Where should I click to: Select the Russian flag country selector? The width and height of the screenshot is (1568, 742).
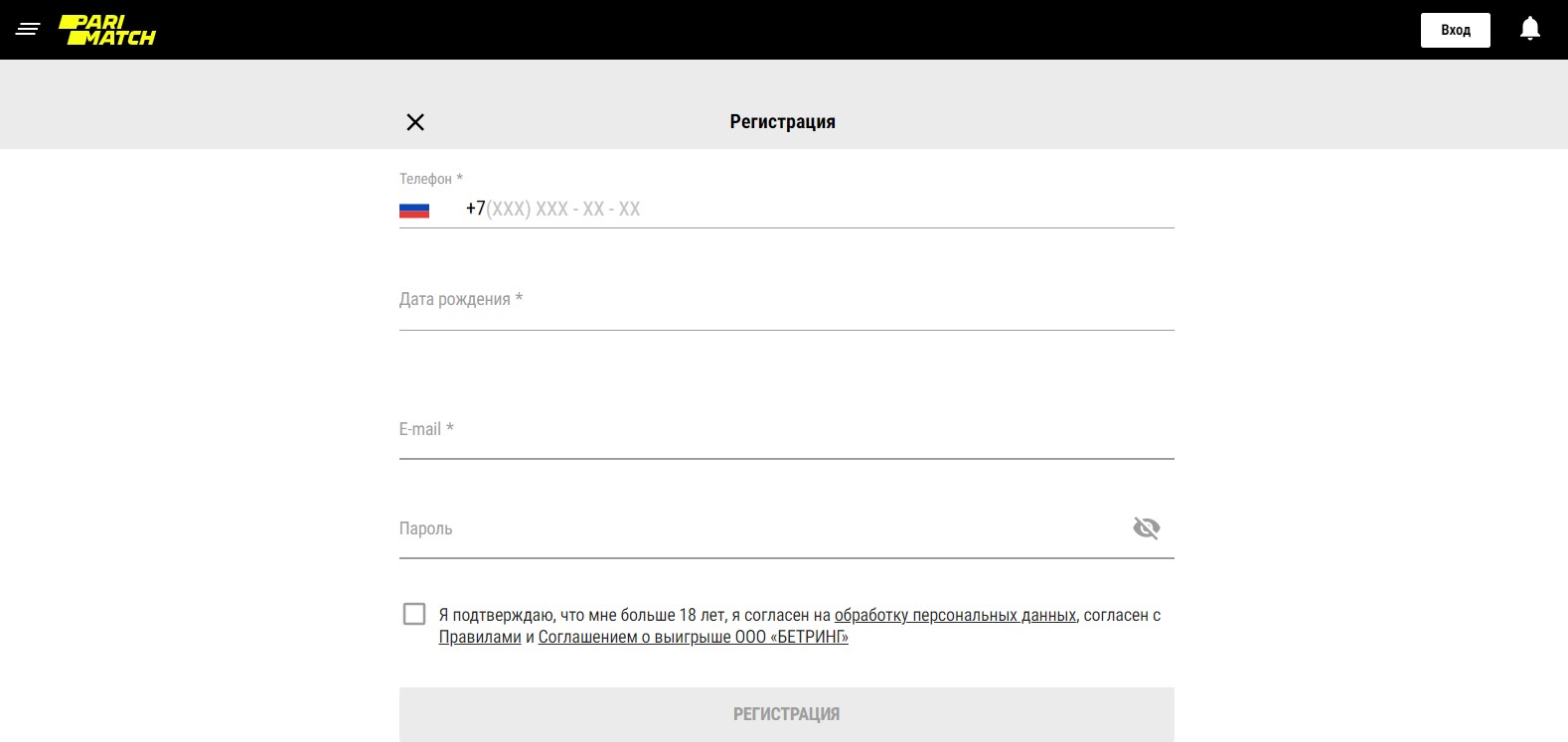point(414,210)
